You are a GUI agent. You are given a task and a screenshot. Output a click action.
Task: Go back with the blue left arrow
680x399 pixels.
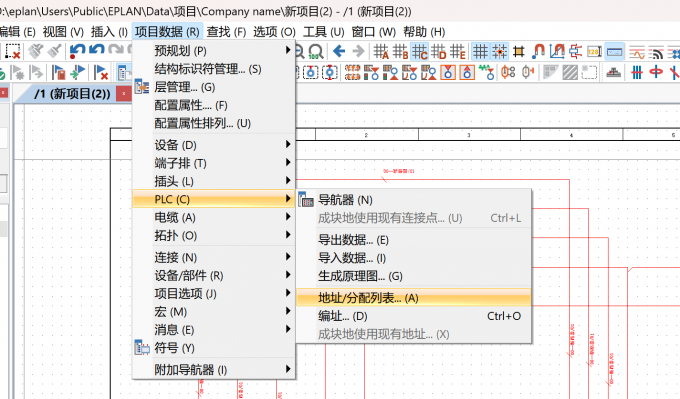339,51
